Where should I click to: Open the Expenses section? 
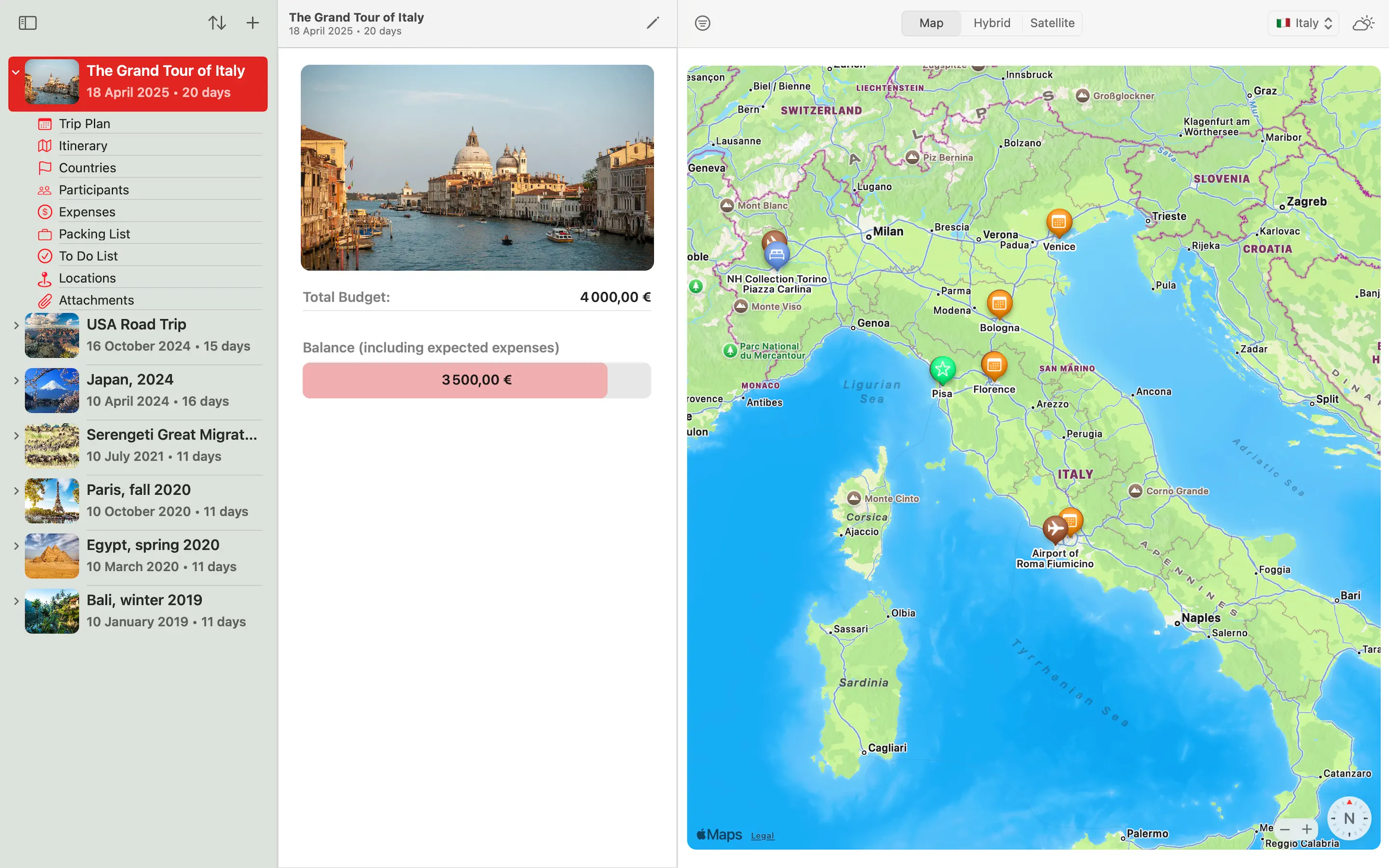[x=87, y=212]
